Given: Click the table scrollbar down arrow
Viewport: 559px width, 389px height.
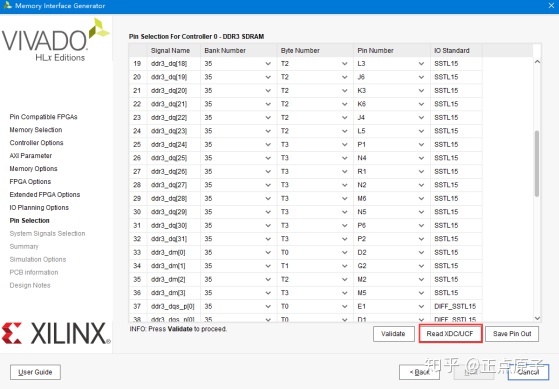Looking at the screenshot, I should [x=537, y=318].
